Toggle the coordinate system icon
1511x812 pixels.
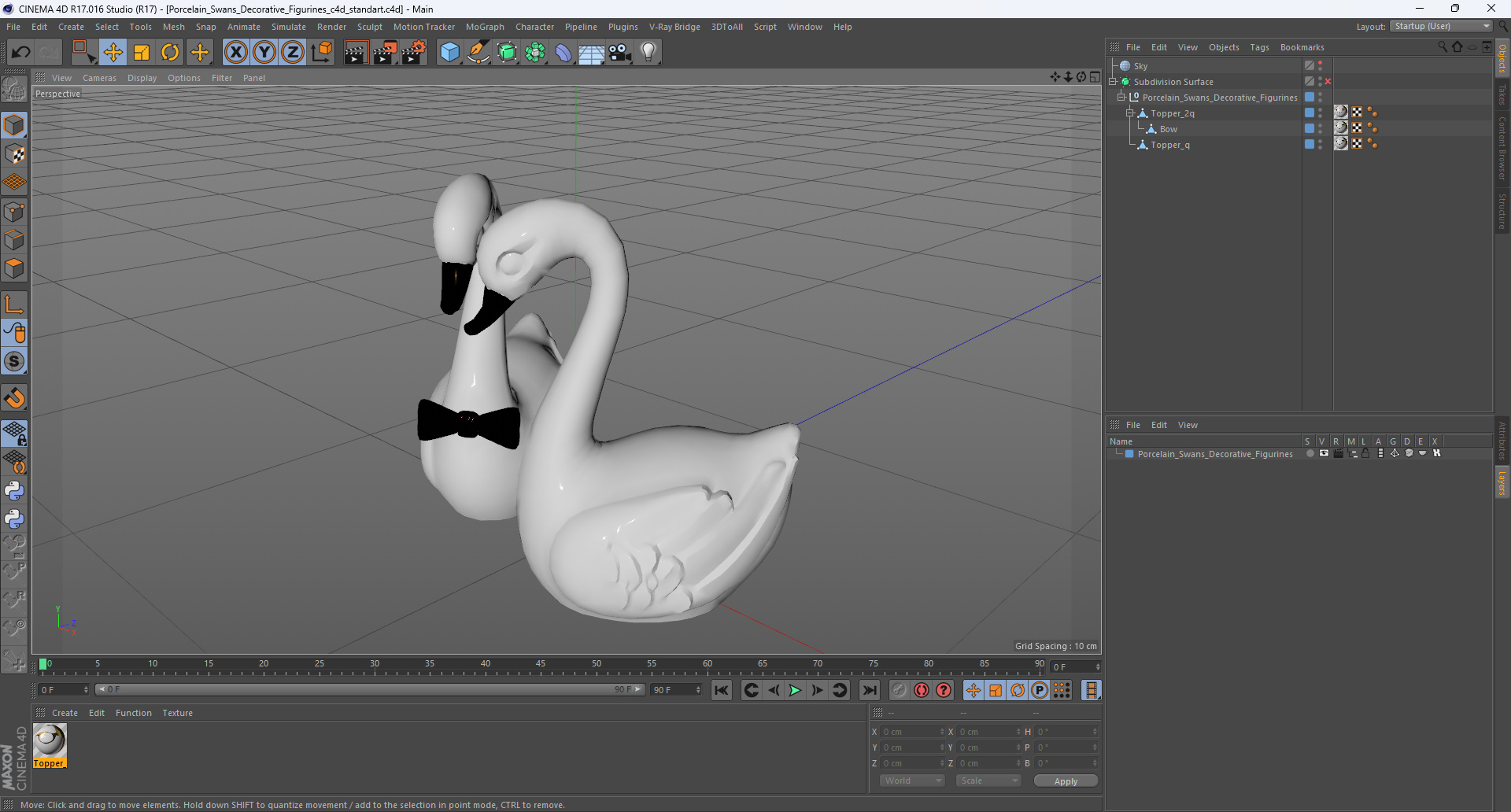tap(322, 52)
